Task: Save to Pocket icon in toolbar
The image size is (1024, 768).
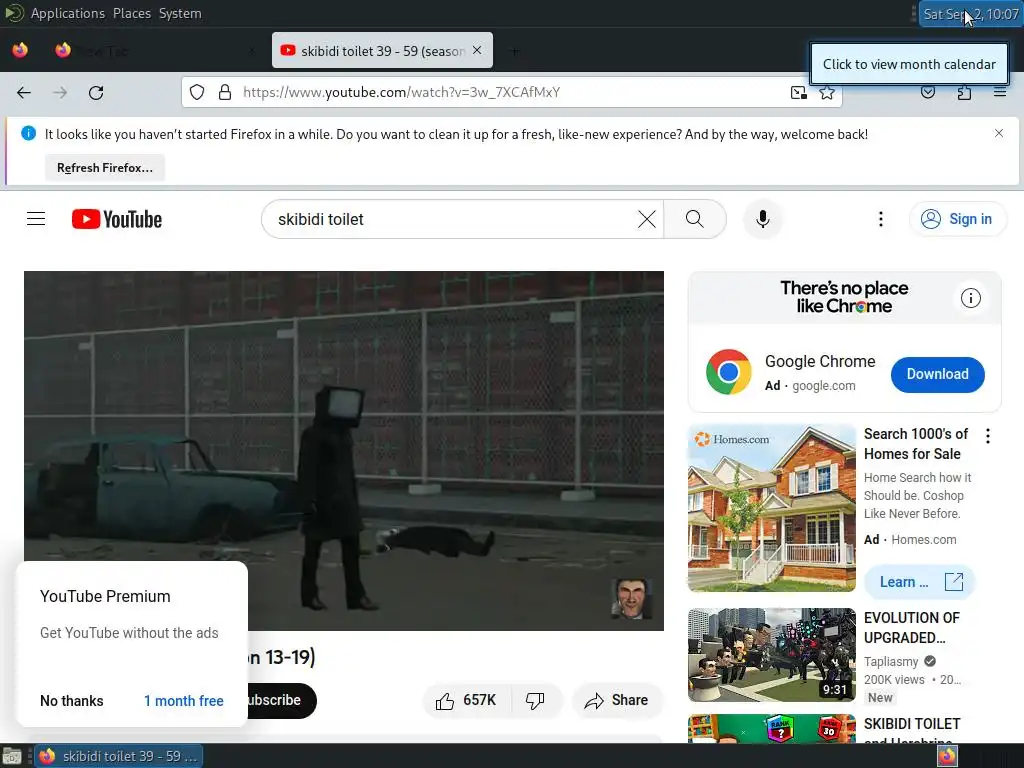Action: (x=927, y=92)
